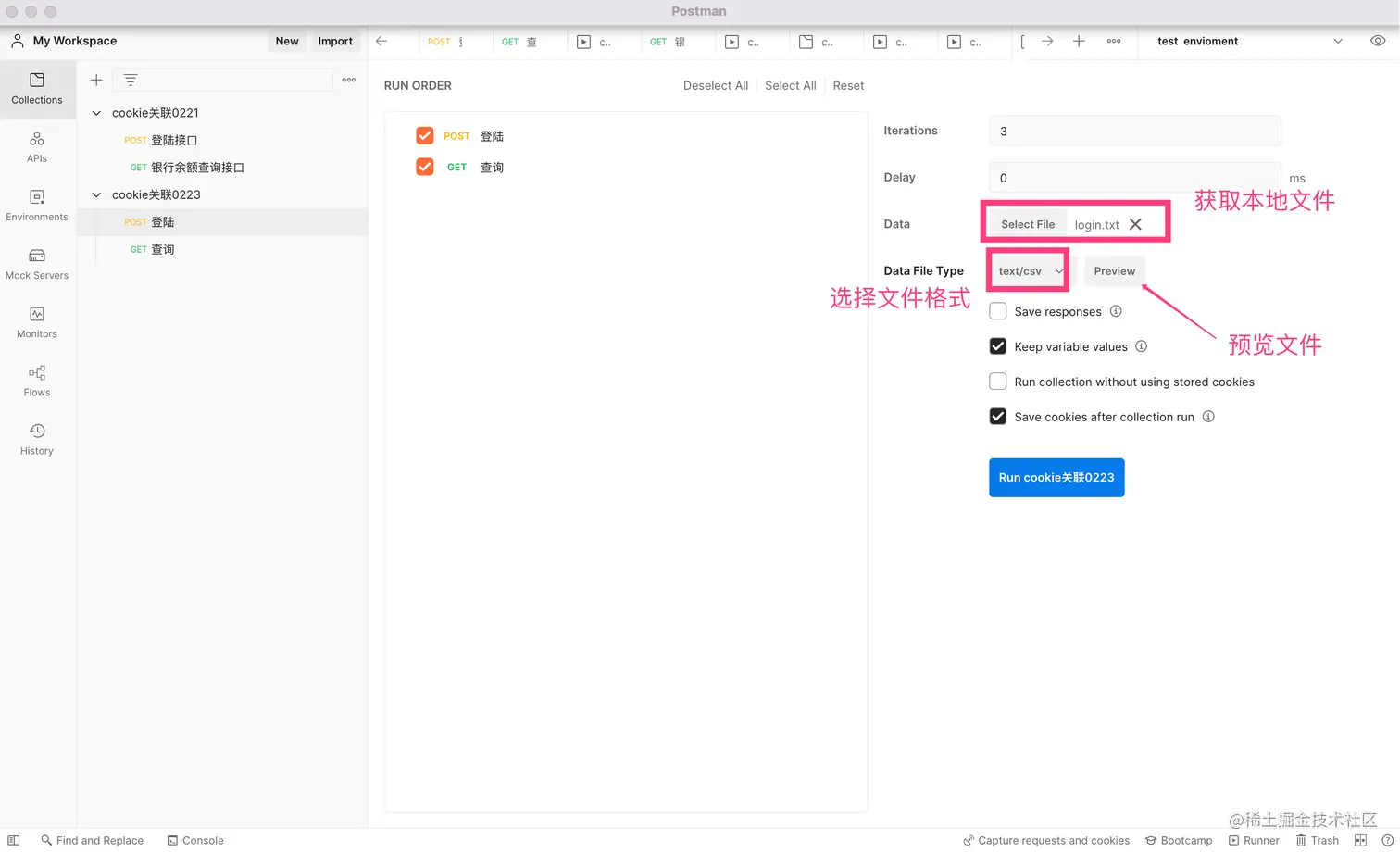Open the environment quick look eye icon

pos(1378,41)
